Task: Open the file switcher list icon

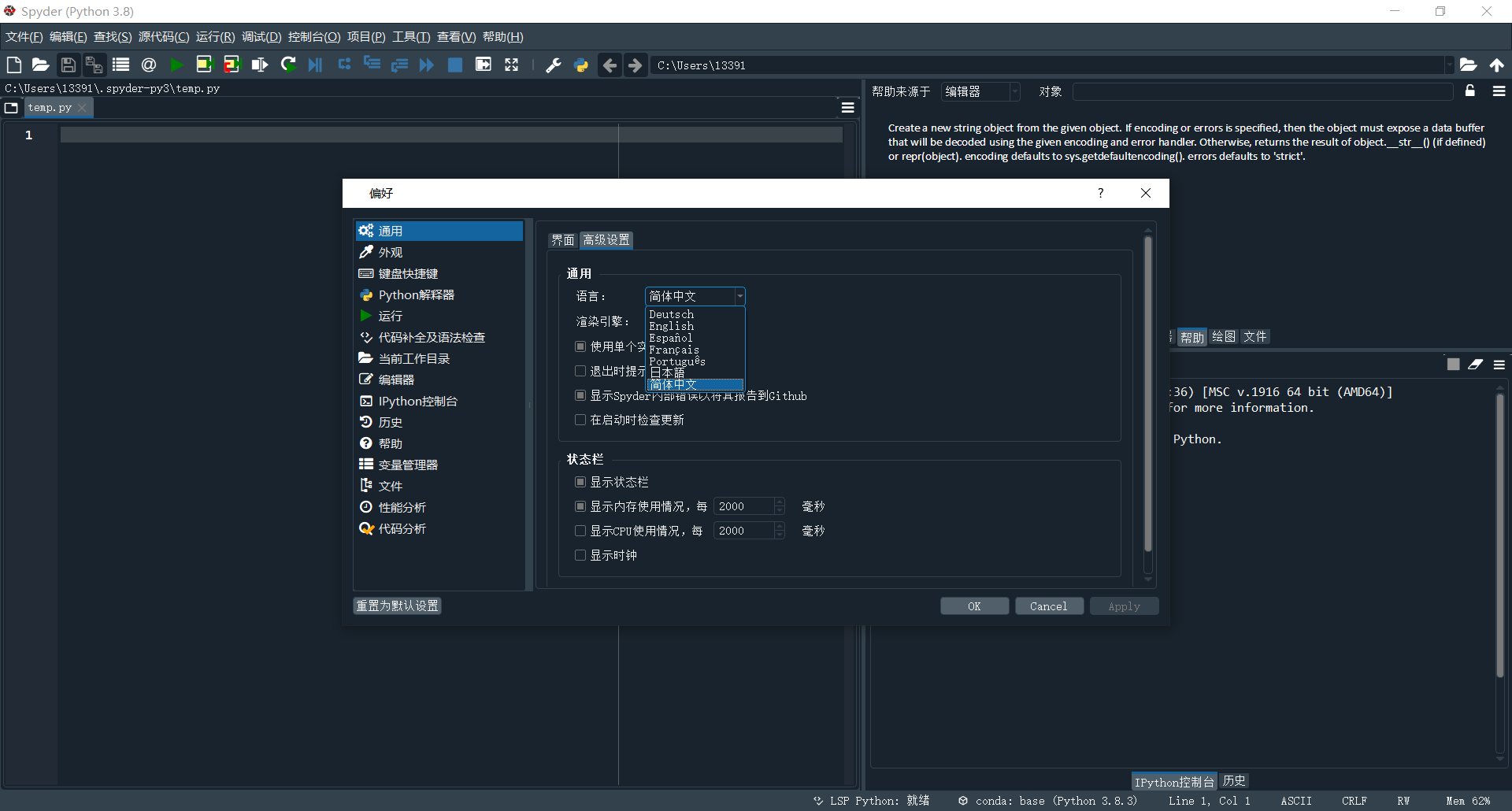Action: pyautogui.click(x=120, y=65)
